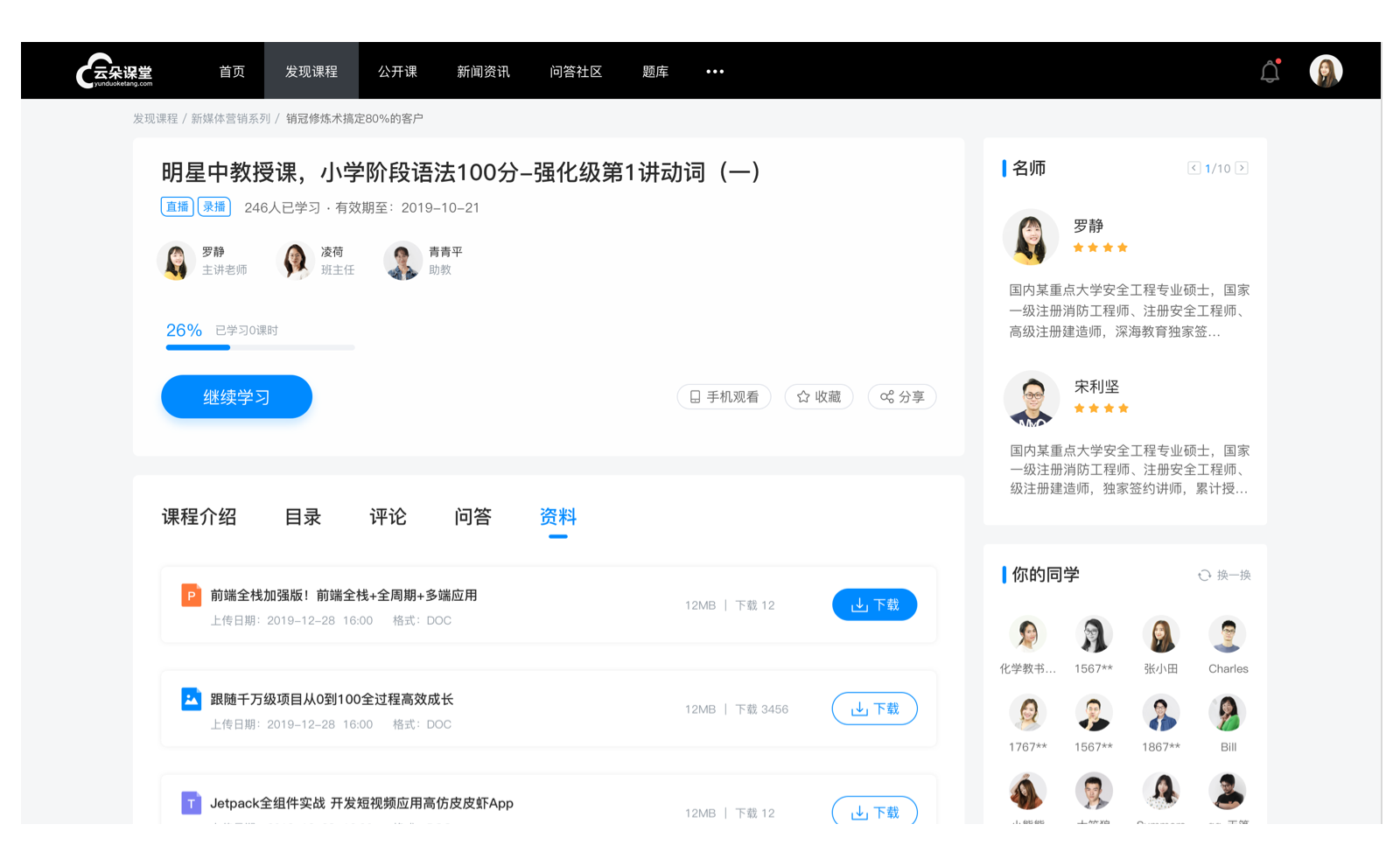
Task: Select 题库 in the top navigation
Action: click(x=654, y=71)
